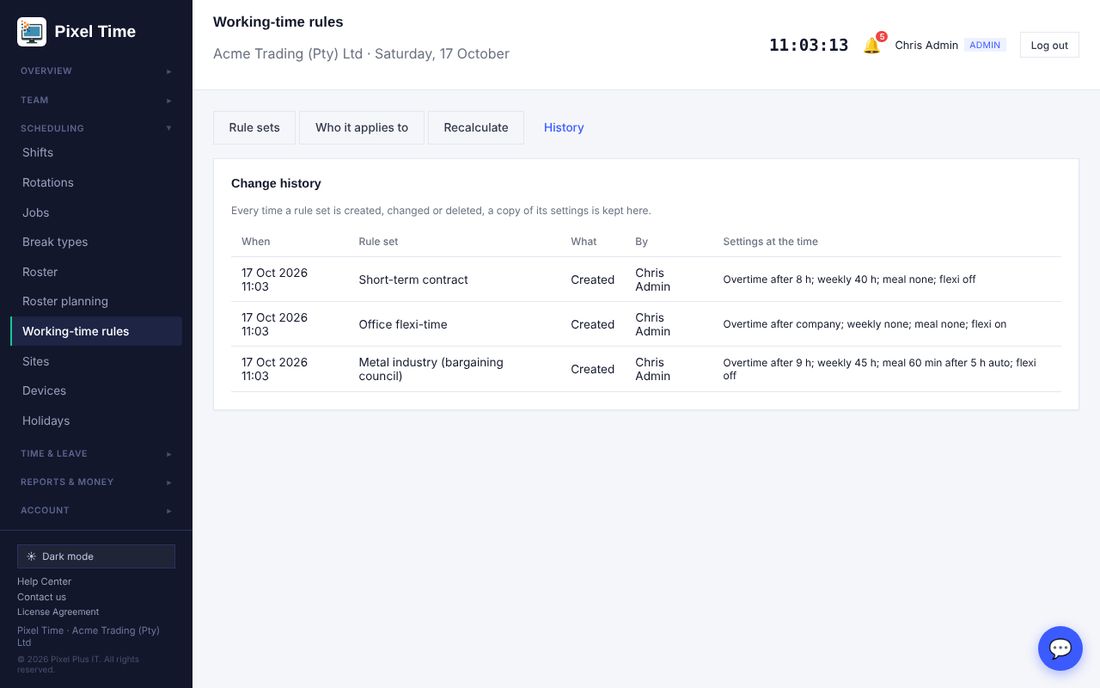
Task: Go to Holidays page
Action: point(96,421)
